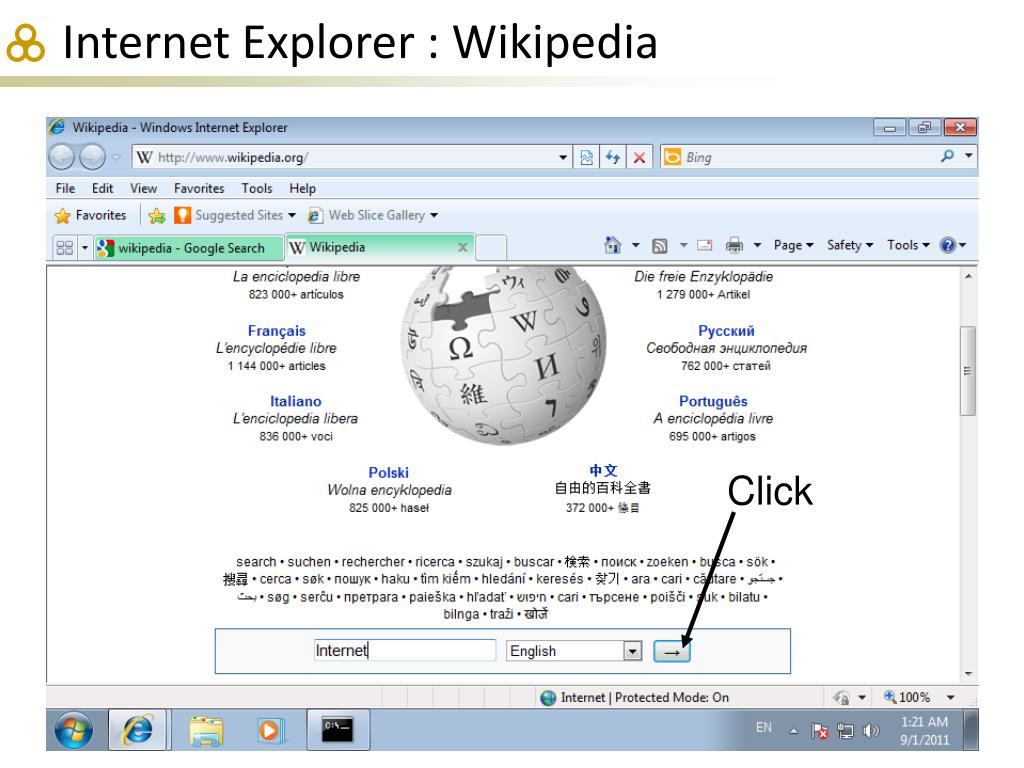Click the zoom level magnifier in status bar
Screen dimensions: 1024x768
889,697
